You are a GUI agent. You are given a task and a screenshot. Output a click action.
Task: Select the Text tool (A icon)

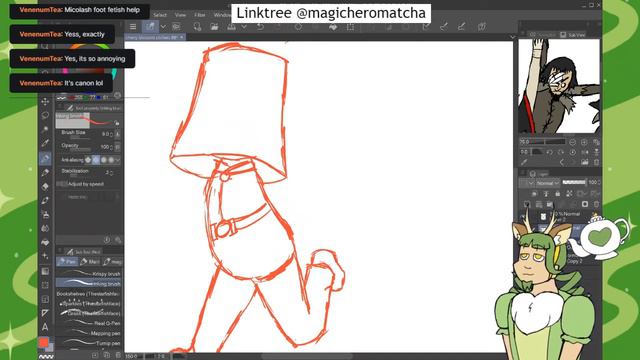pos(45,327)
